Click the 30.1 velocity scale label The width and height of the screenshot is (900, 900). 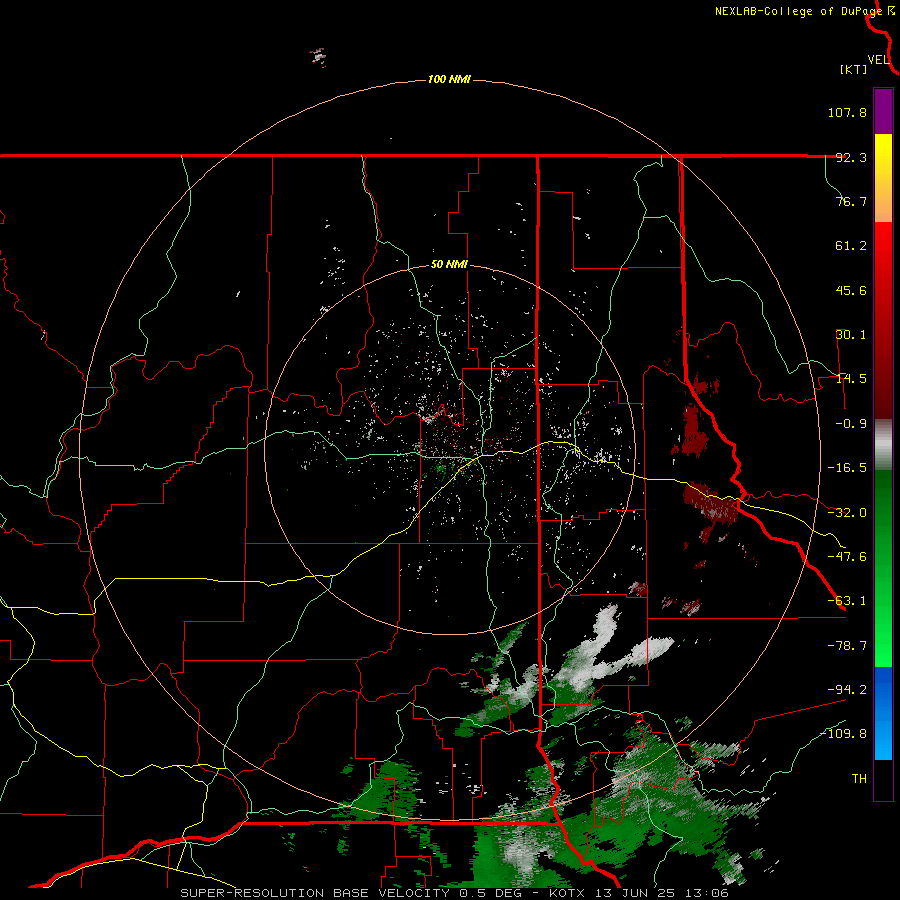[851, 335]
